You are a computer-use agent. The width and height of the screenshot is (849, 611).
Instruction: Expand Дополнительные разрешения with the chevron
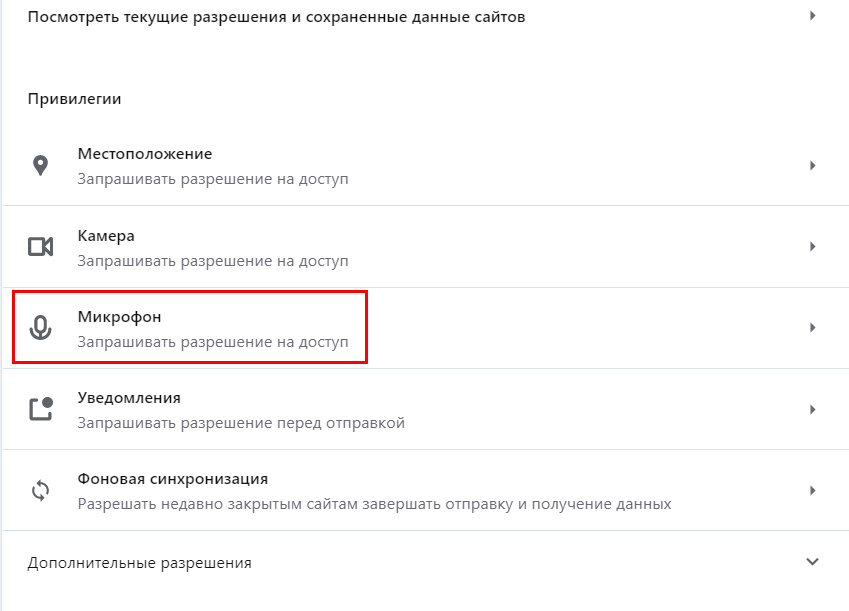[x=812, y=562]
